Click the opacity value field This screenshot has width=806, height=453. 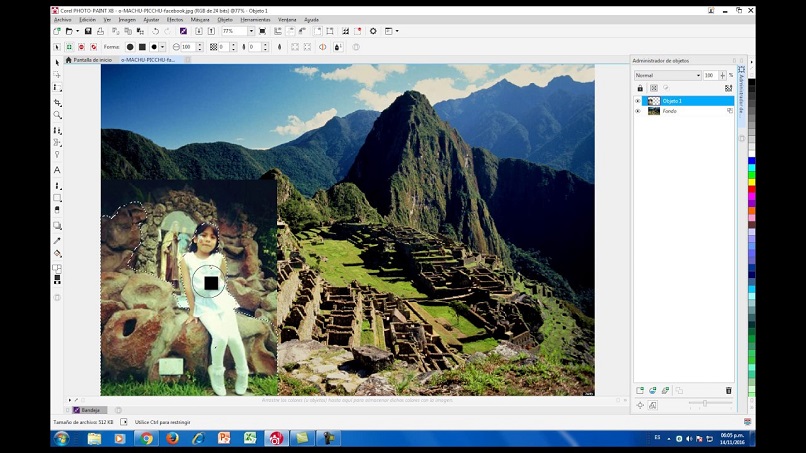710,76
